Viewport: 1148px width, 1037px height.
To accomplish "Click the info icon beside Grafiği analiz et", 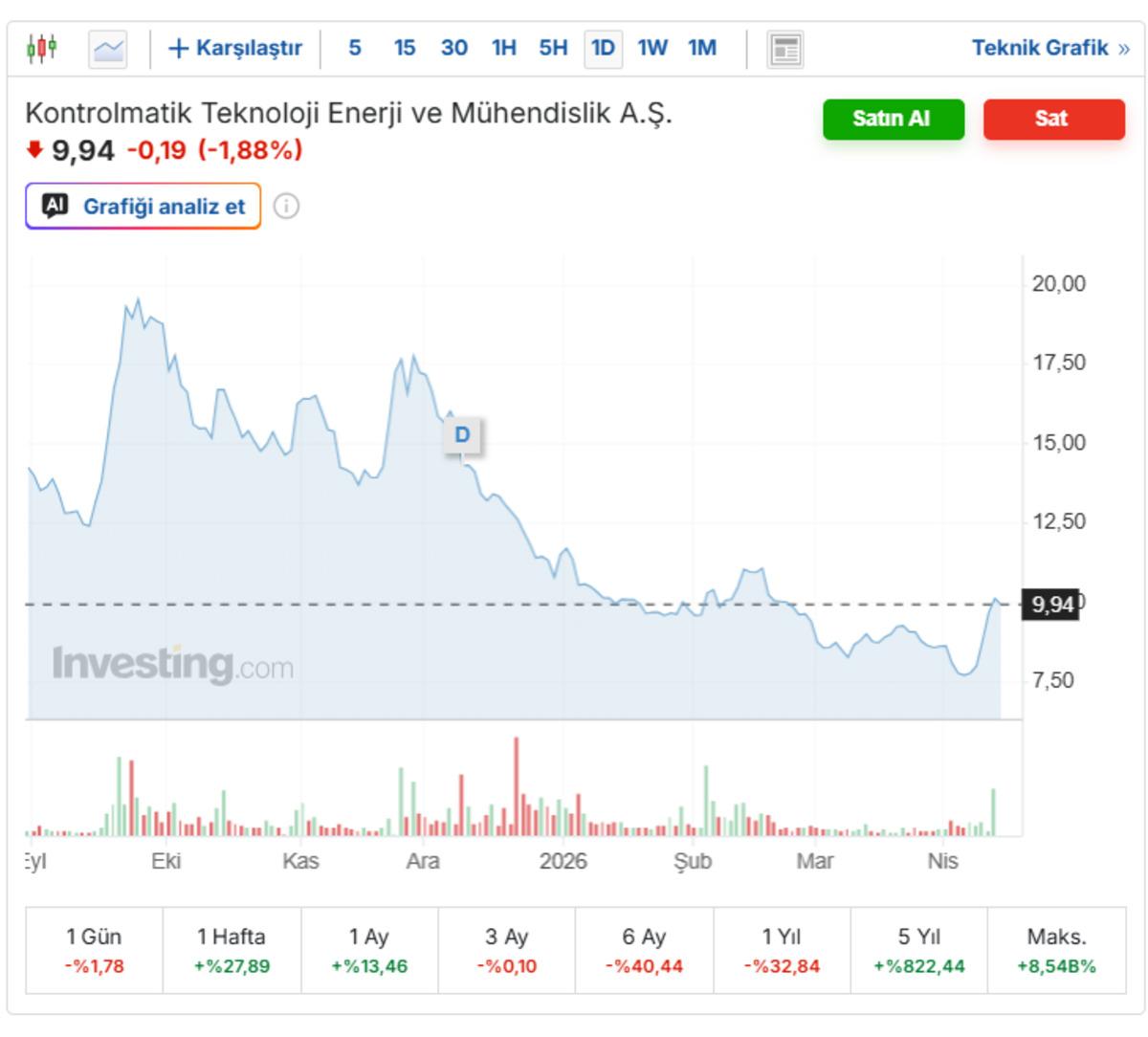I will [x=286, y=206].
